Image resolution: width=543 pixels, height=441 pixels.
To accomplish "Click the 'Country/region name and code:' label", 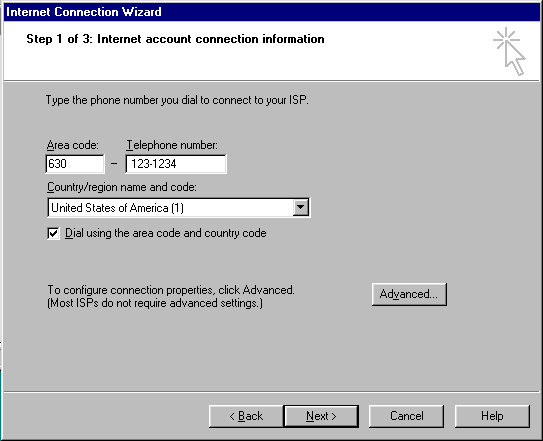I will pos(122,187).
